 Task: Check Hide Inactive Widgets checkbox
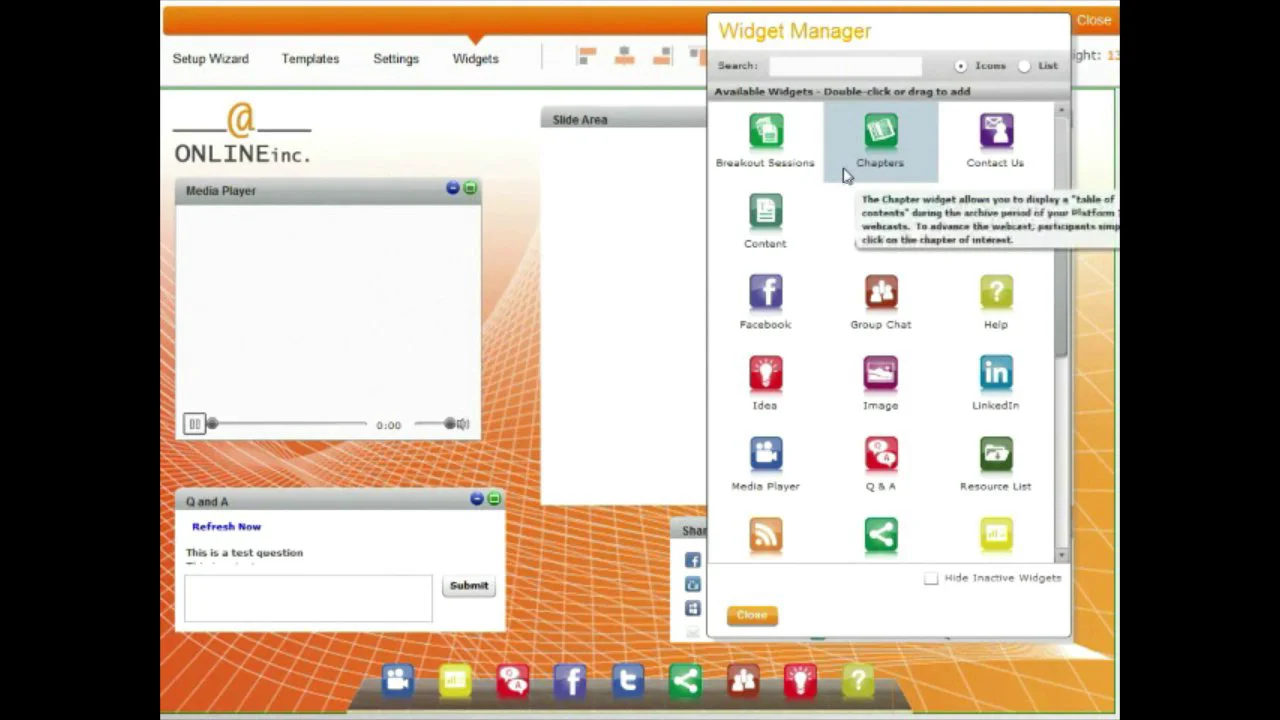pos(931,578)
